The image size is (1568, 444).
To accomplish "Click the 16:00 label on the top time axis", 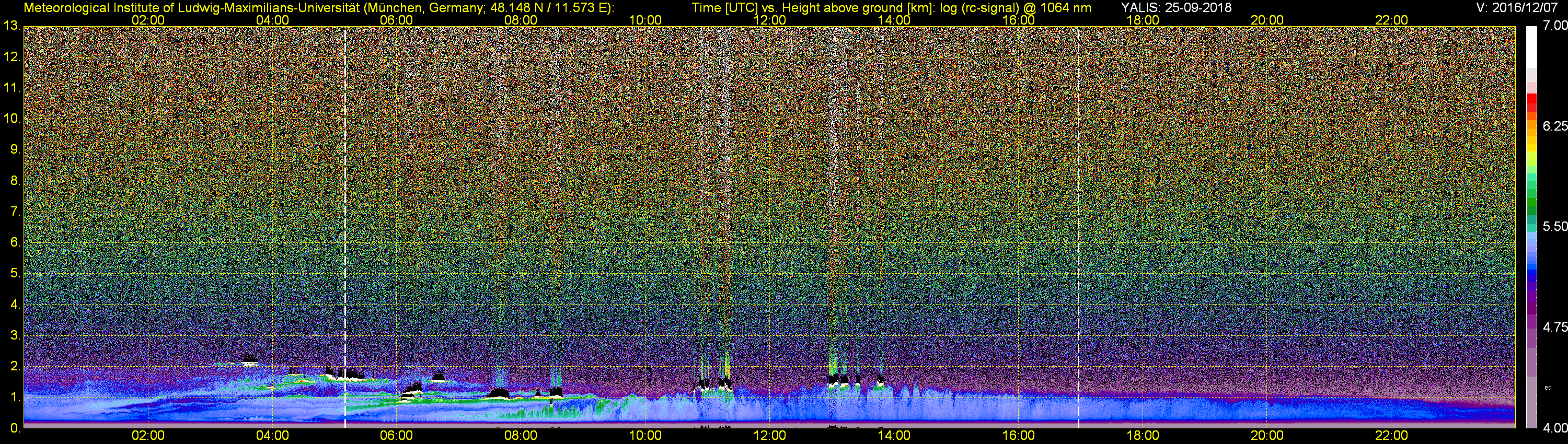I will click(x=1018, y=20).
